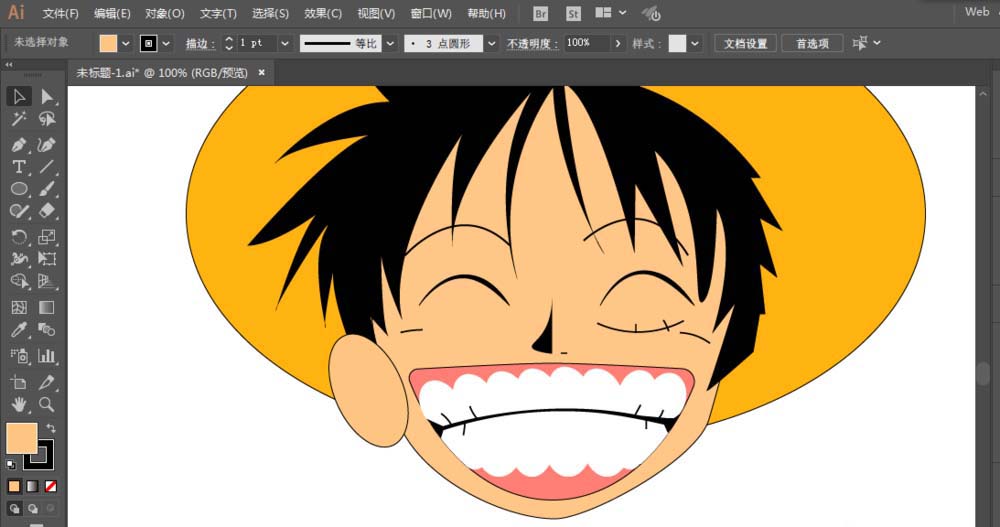
Task: Select the Artboard tool
Action: coord(19,382)
